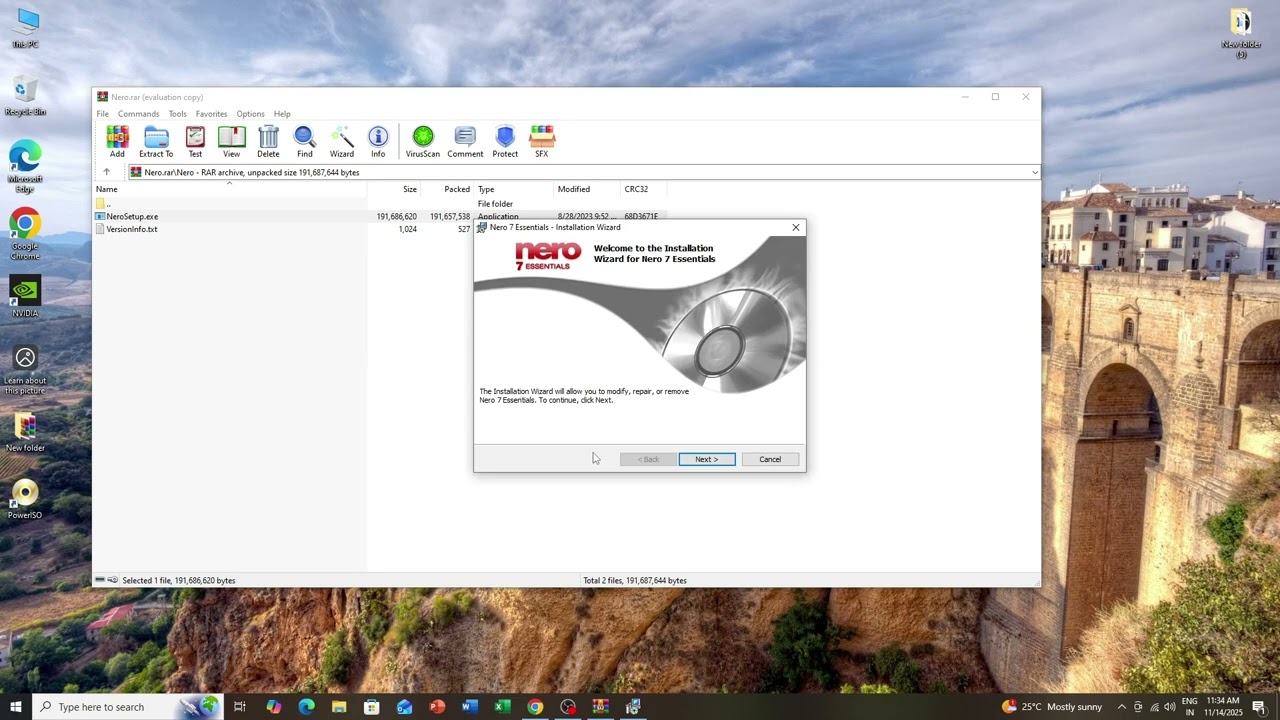Click the taskbar search box

coord(128,707)
